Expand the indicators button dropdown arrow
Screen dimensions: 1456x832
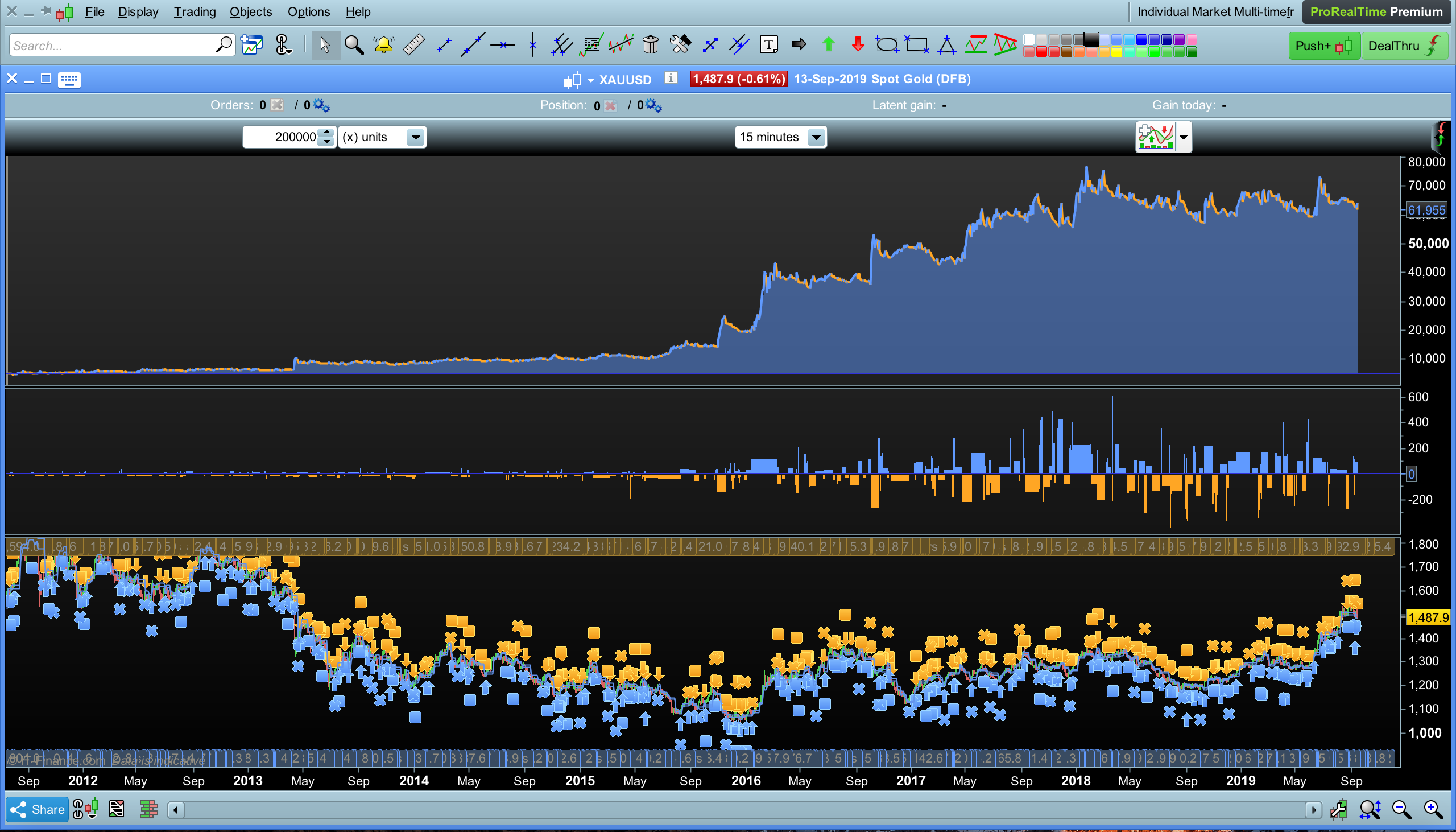[x=1184, y=137]
